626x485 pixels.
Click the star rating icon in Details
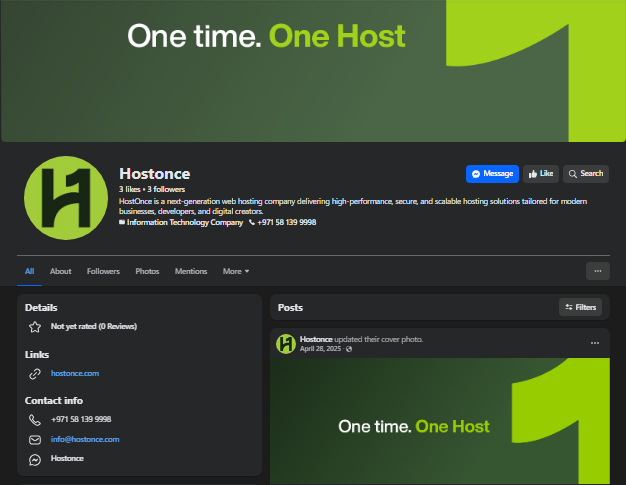click(x=35, y=327)
